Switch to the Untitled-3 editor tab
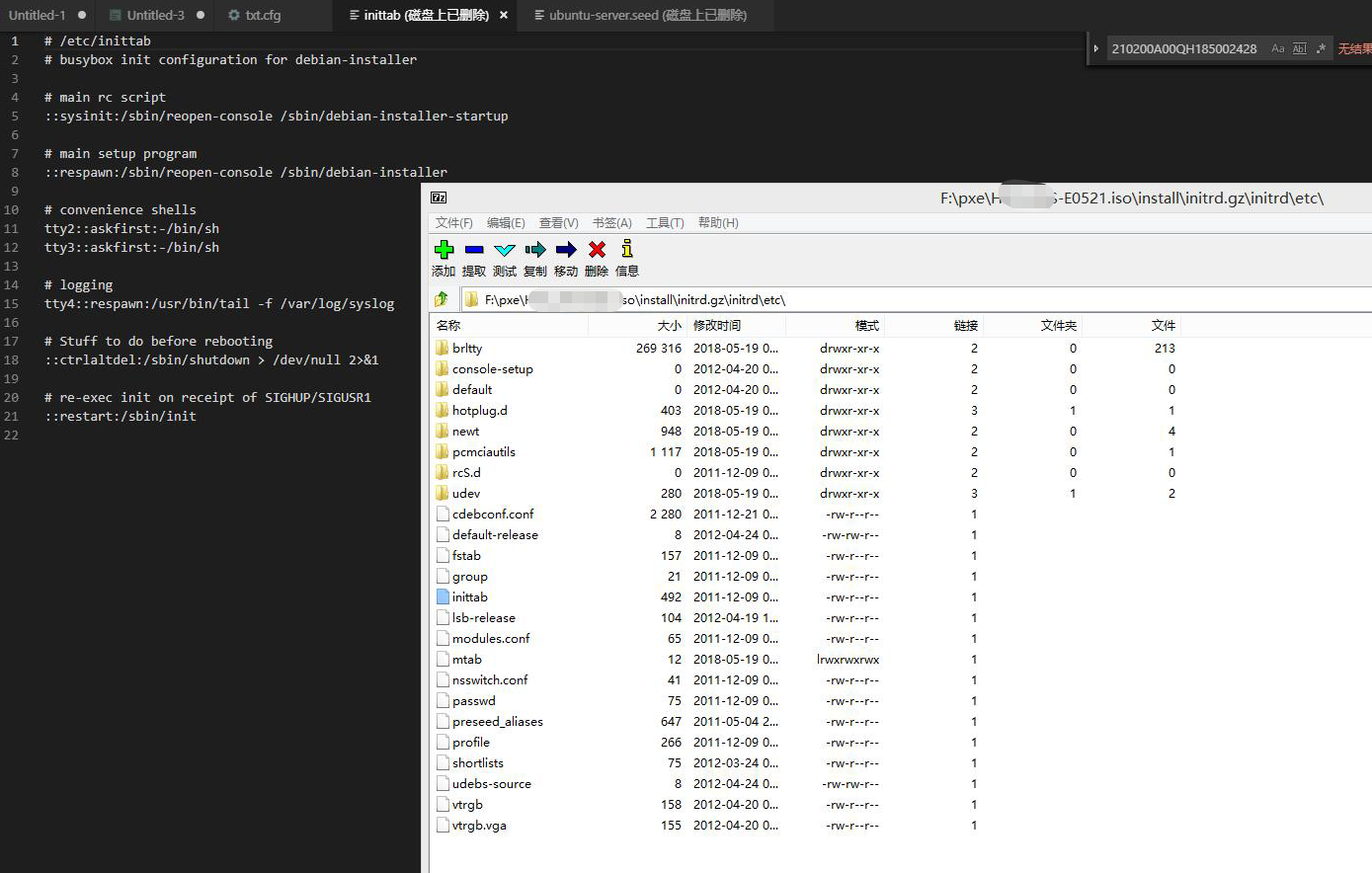This screenshot has width=1372, height=873. [155, 15]
